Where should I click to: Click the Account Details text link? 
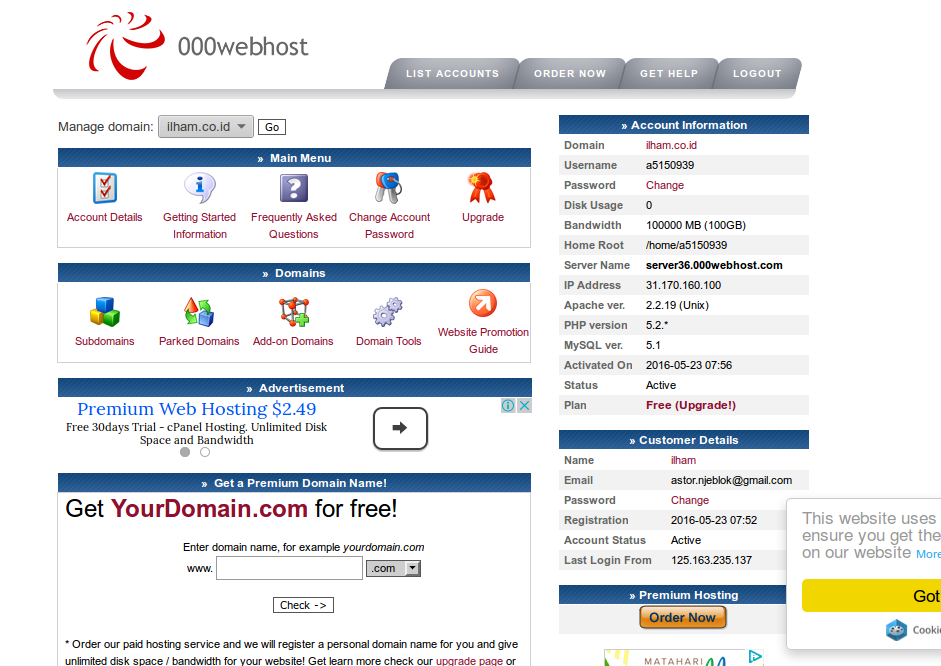pyautogui.click(x=104, y=217)
